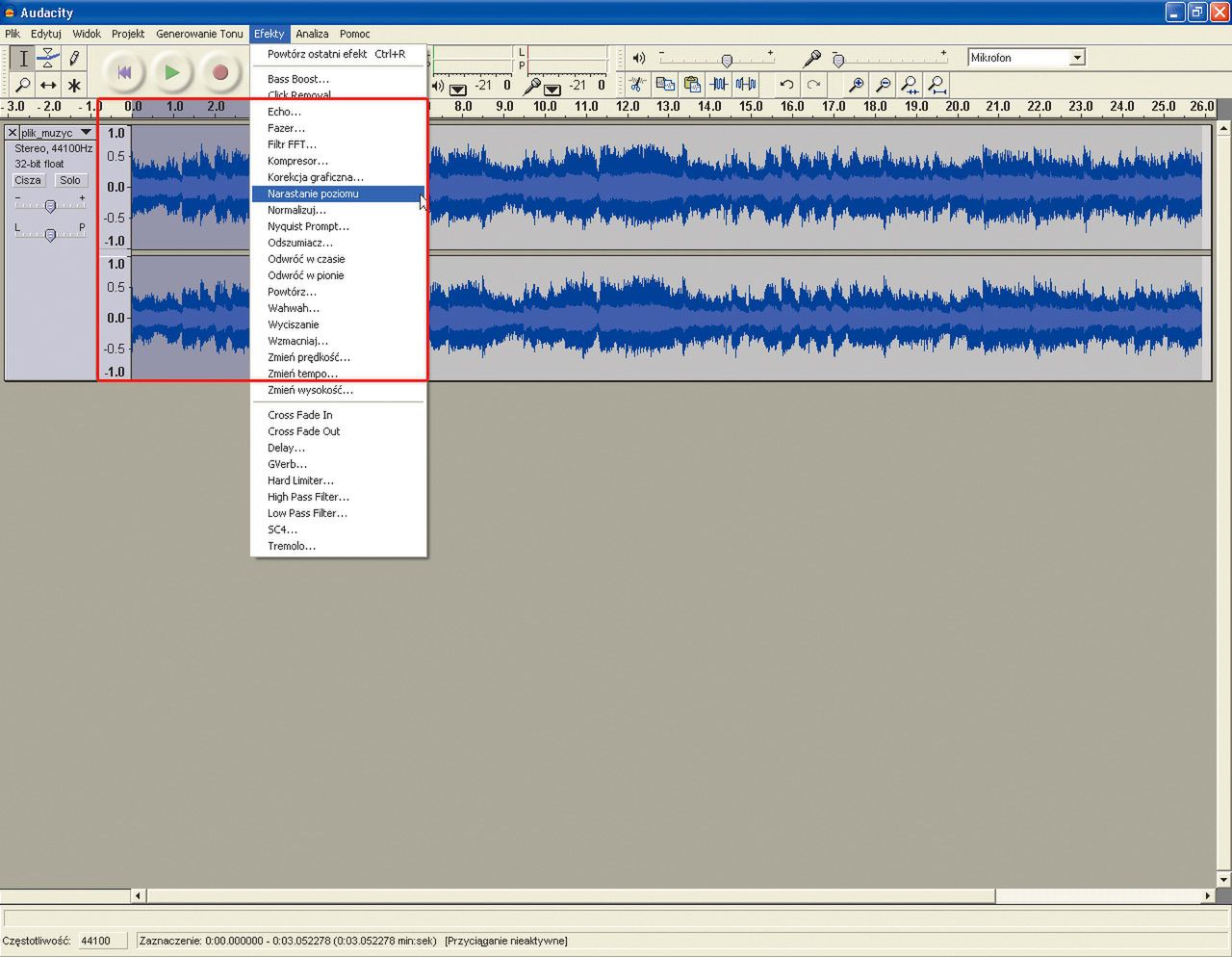Choose the Kompresor effect
1232x957 pixels.
pos(338,161)
